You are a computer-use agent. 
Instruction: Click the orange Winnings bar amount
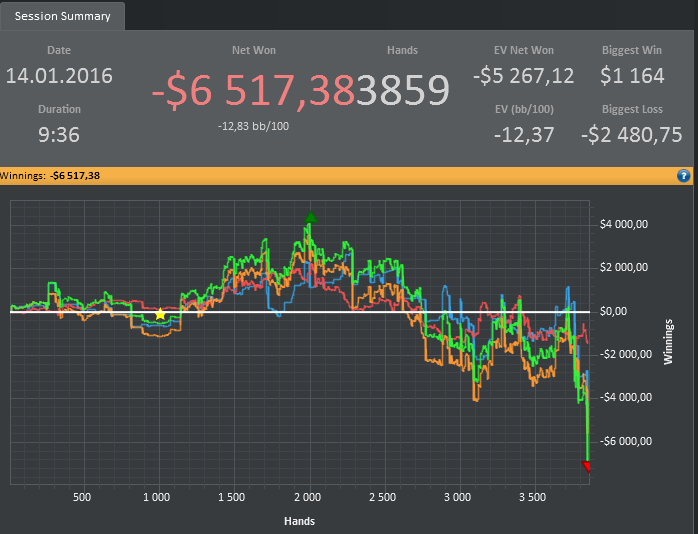click(74, 176)
